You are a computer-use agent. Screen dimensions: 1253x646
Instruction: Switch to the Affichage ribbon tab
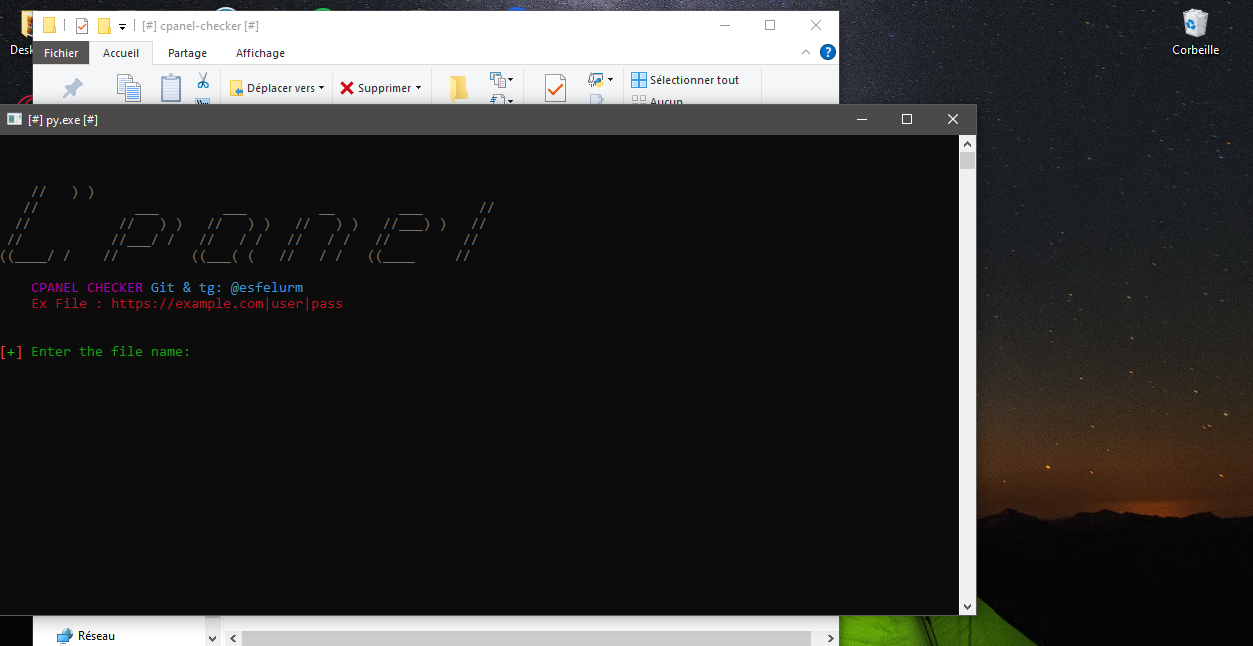tap(260, 53)
